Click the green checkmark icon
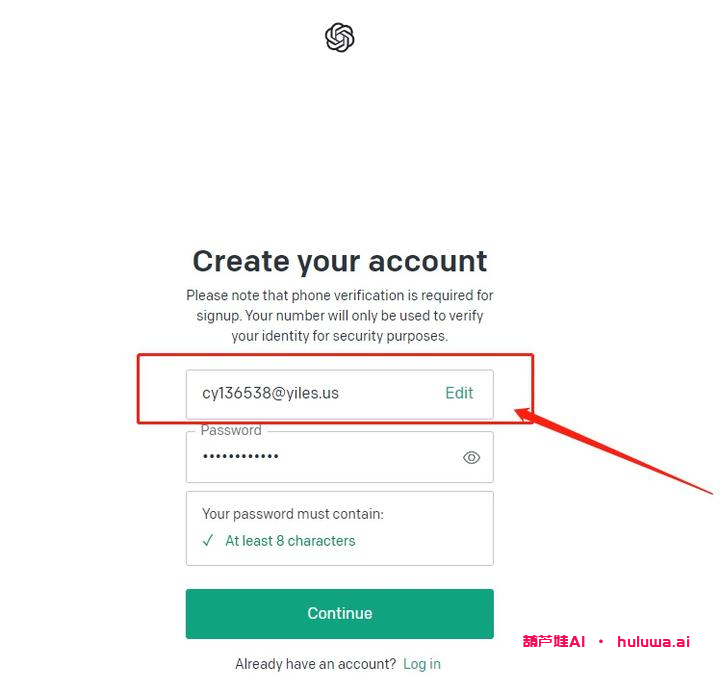 (x=208, y=541)
